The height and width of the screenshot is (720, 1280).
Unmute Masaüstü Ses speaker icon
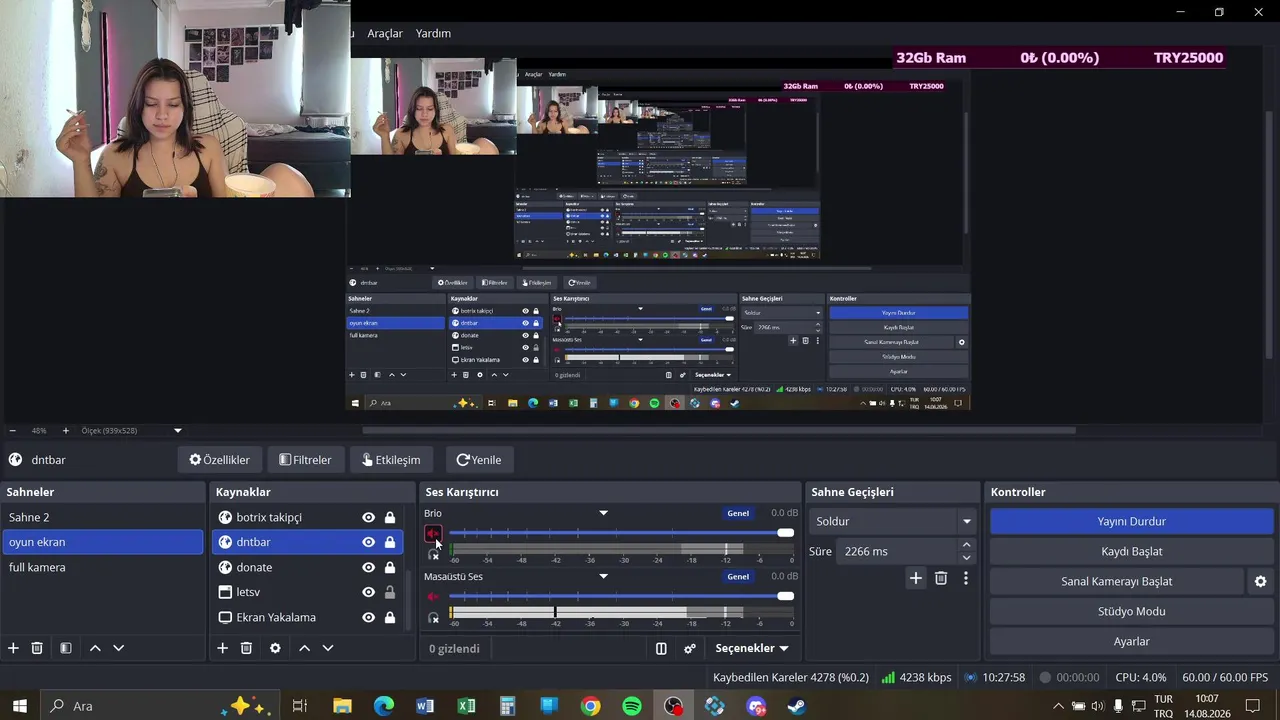click(433, 597)
